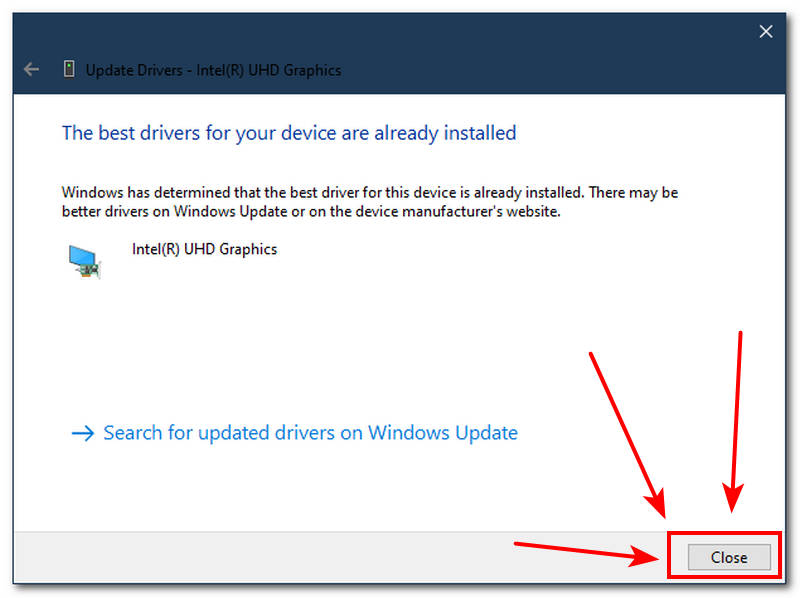
Task: Click the blue heading about best drivers installed
Action: coord(289,132)
